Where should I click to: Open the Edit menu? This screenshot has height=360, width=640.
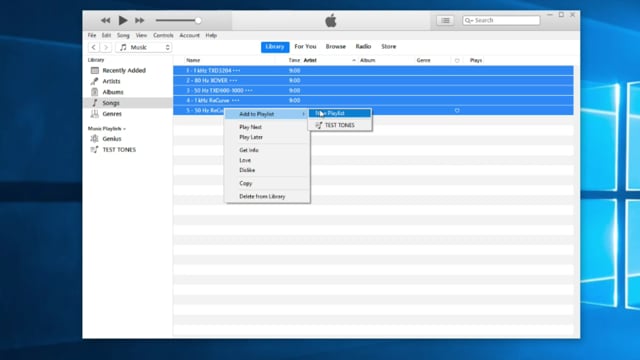pos(107,36)
